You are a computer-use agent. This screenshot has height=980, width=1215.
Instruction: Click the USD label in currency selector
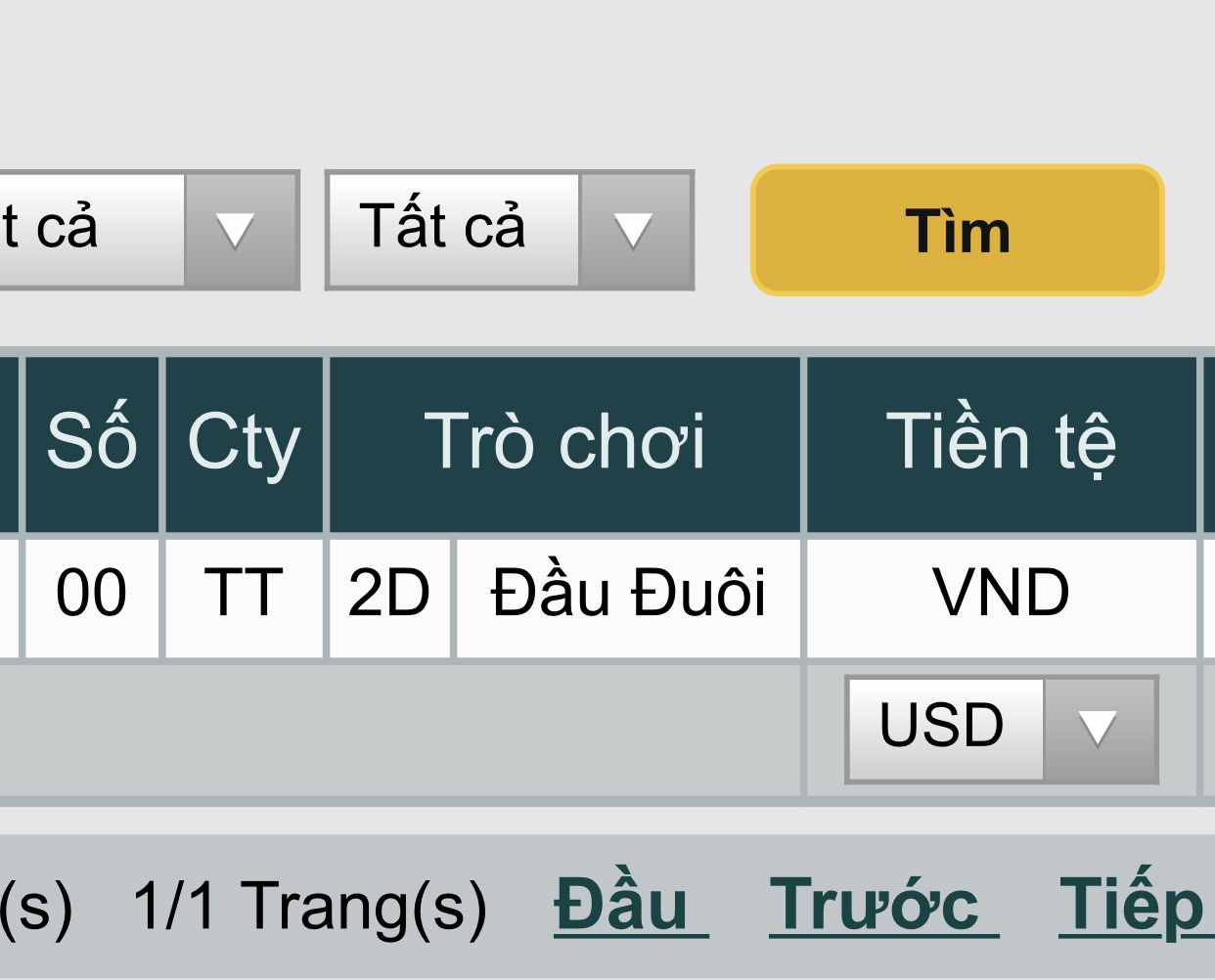tap(943, 727)
